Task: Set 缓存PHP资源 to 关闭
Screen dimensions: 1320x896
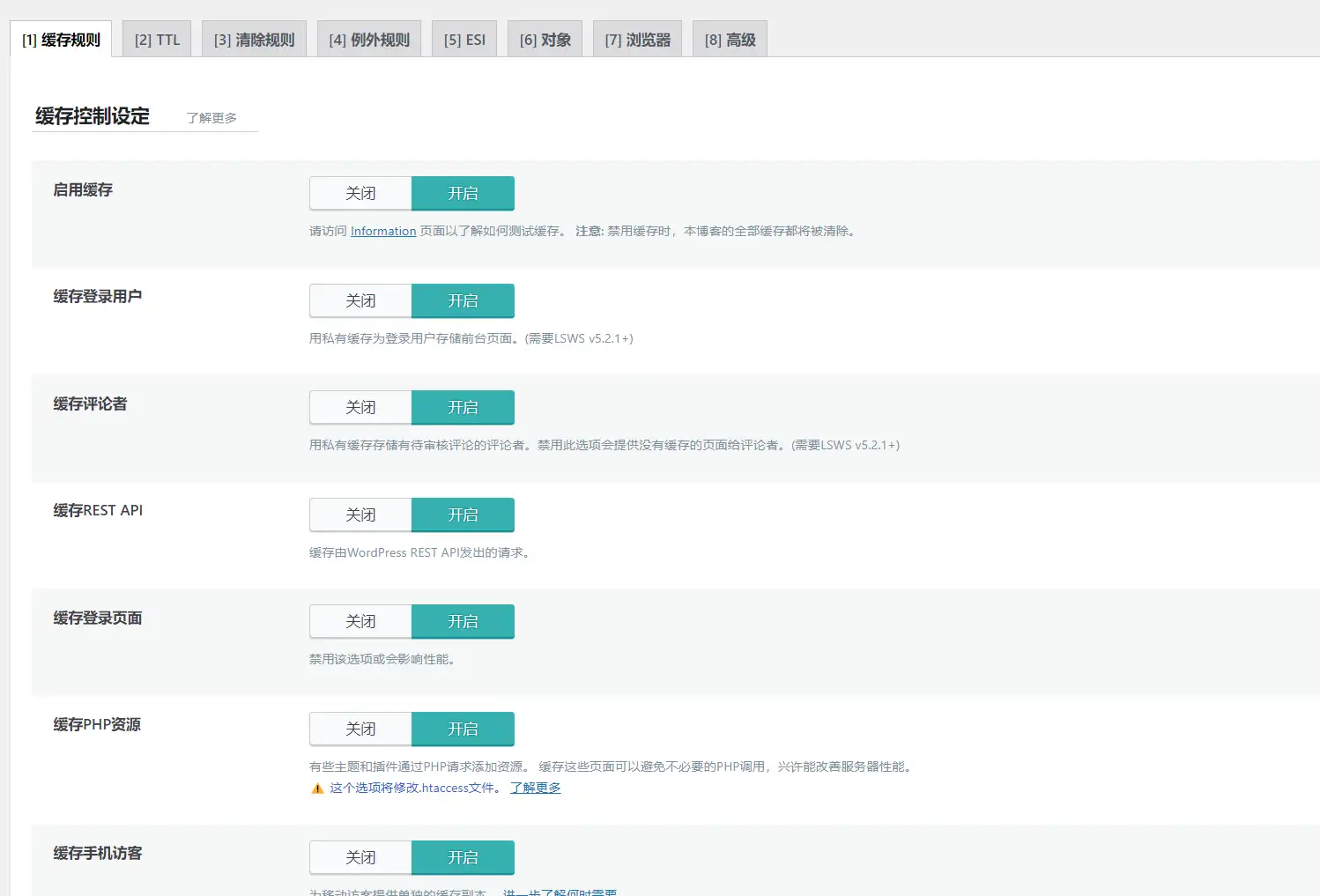Action: tap(360, 729)
